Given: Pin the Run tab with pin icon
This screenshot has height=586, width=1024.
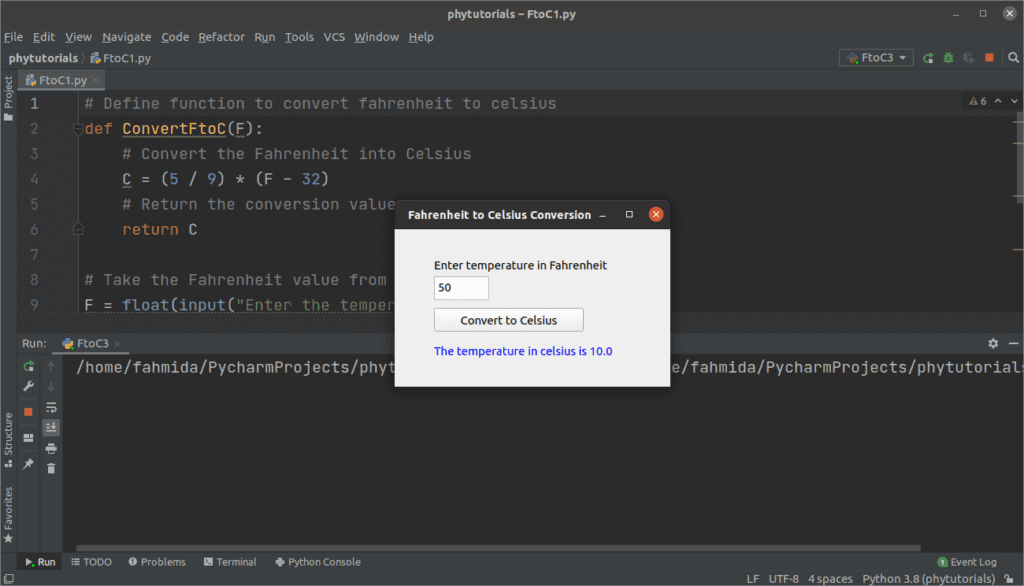Looking at the screenshot, I should pyautogui.click(x=28, y=462).
